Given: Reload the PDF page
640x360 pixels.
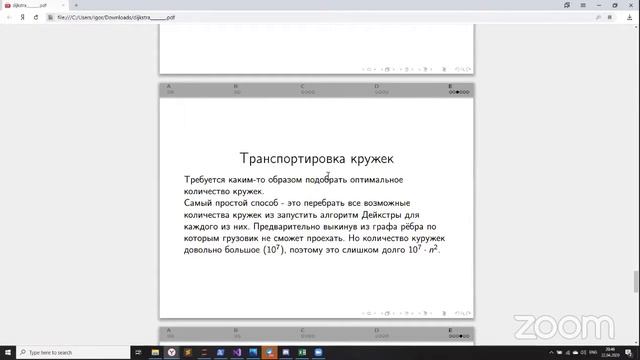Looking at the screenshot, I should click(36, 18).
